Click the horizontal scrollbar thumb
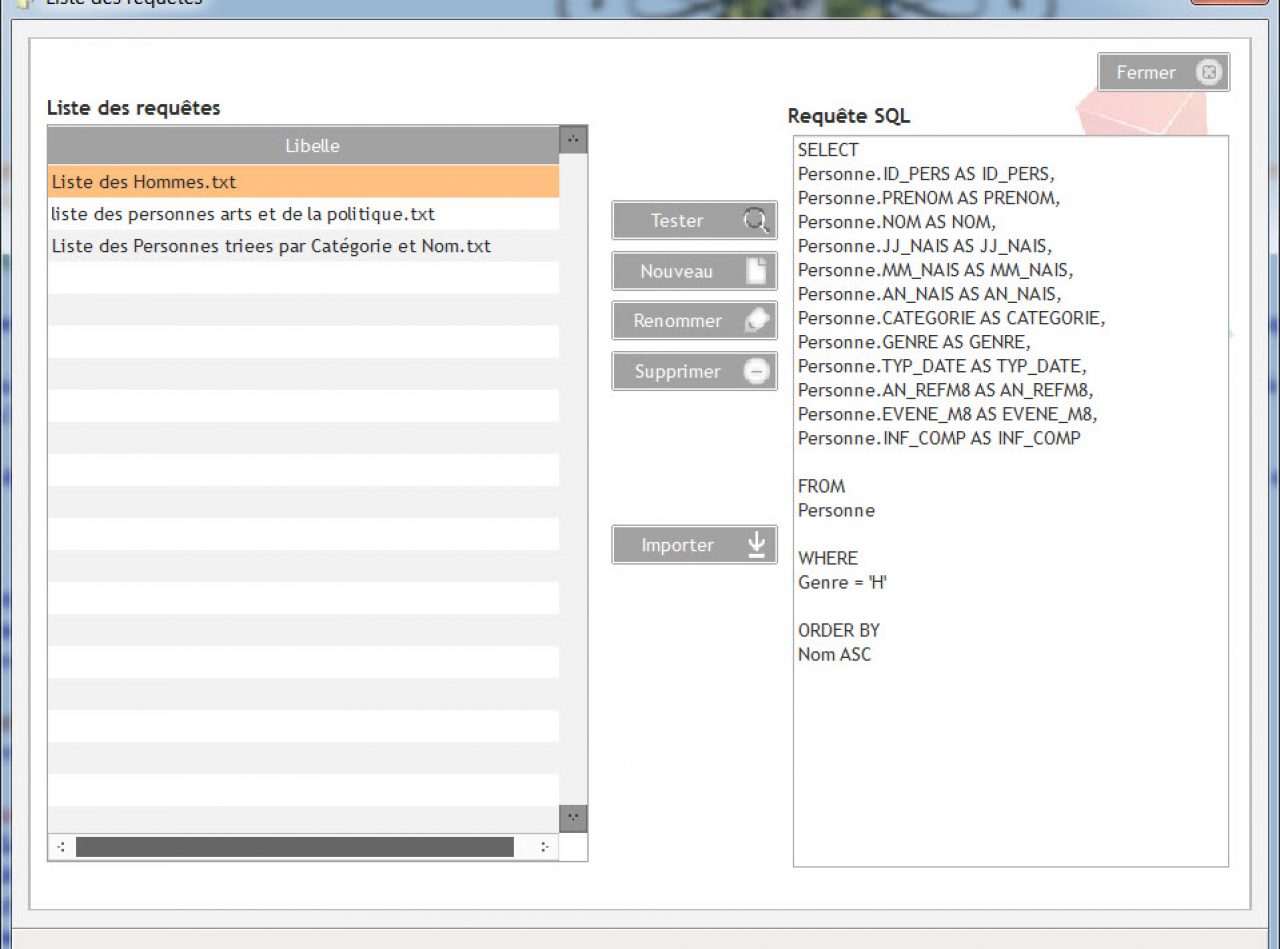Screen dimensions: 1280x949 tap(294, 847)
